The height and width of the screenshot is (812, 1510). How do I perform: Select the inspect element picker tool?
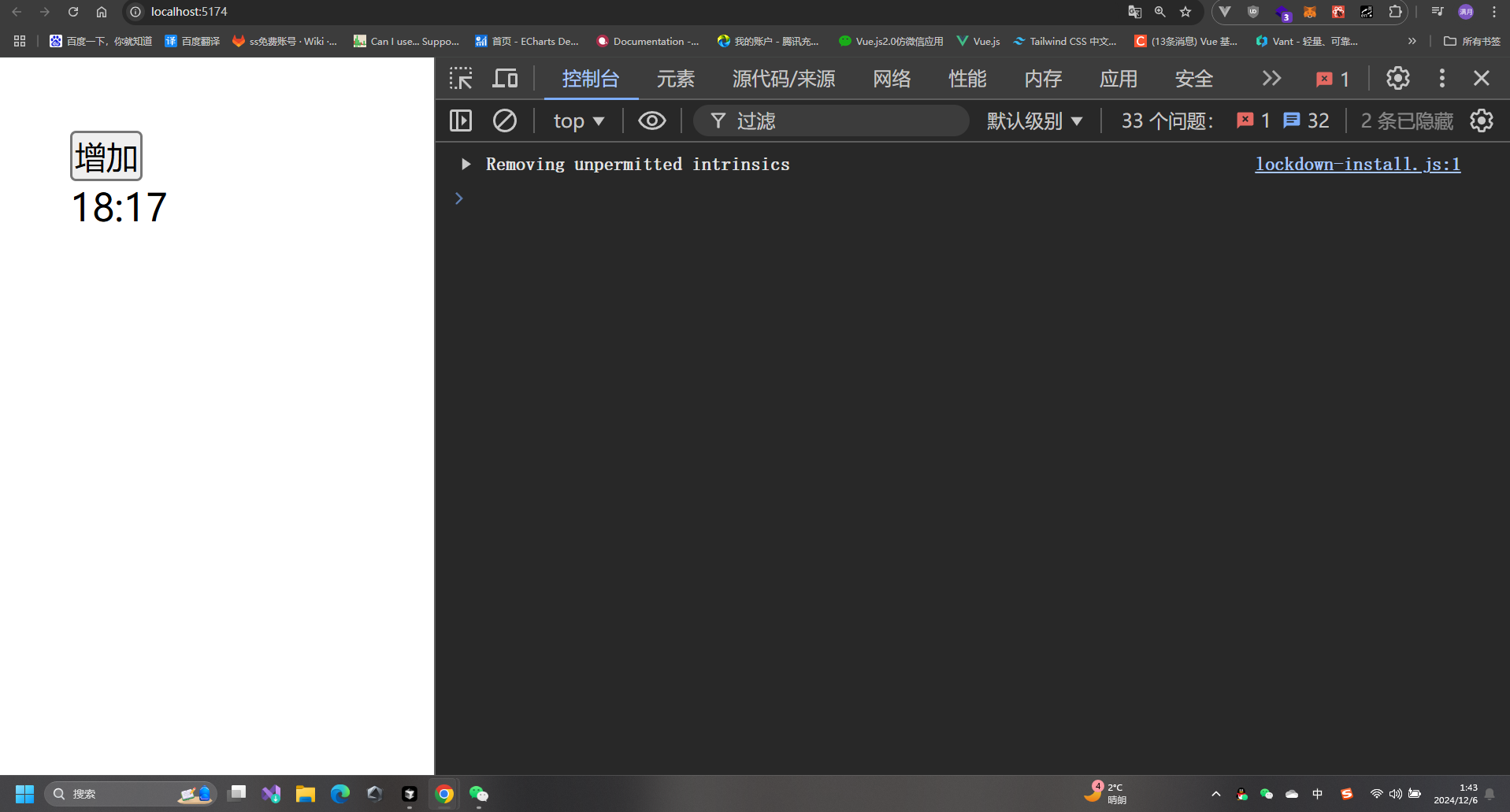click(x=461, y=78)
